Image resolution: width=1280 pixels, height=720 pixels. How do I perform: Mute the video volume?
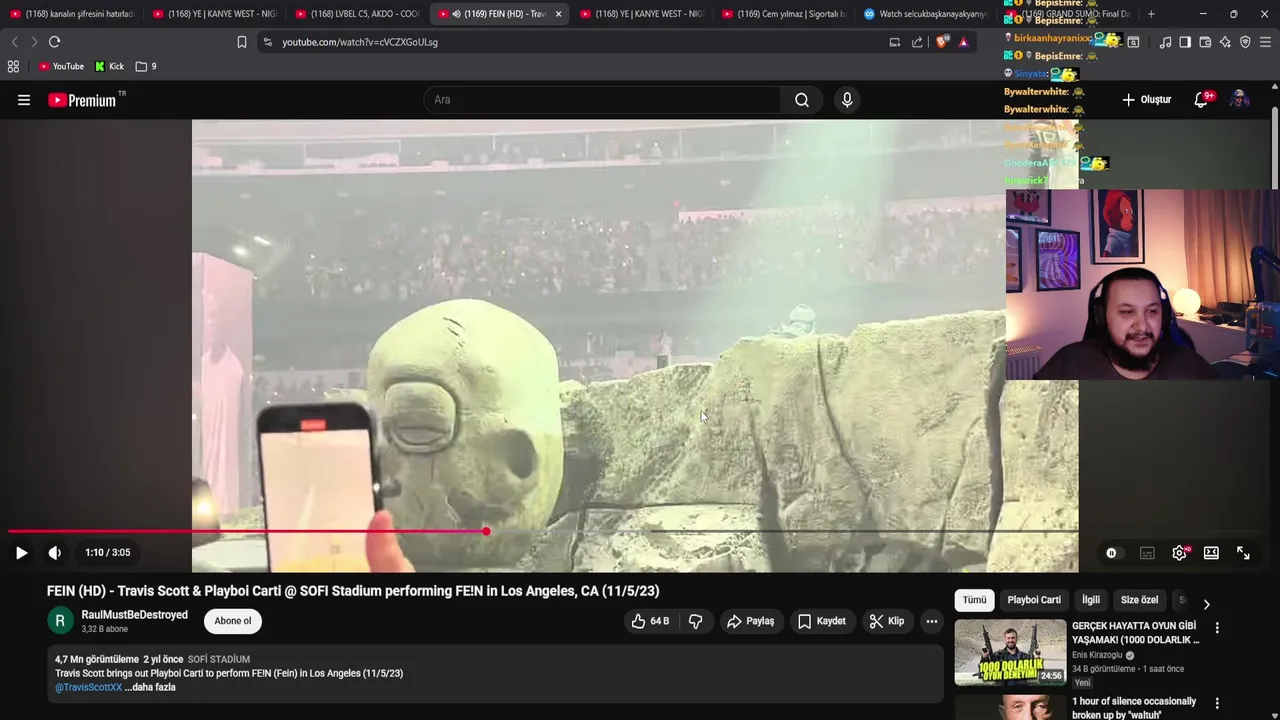coord(55,553)
